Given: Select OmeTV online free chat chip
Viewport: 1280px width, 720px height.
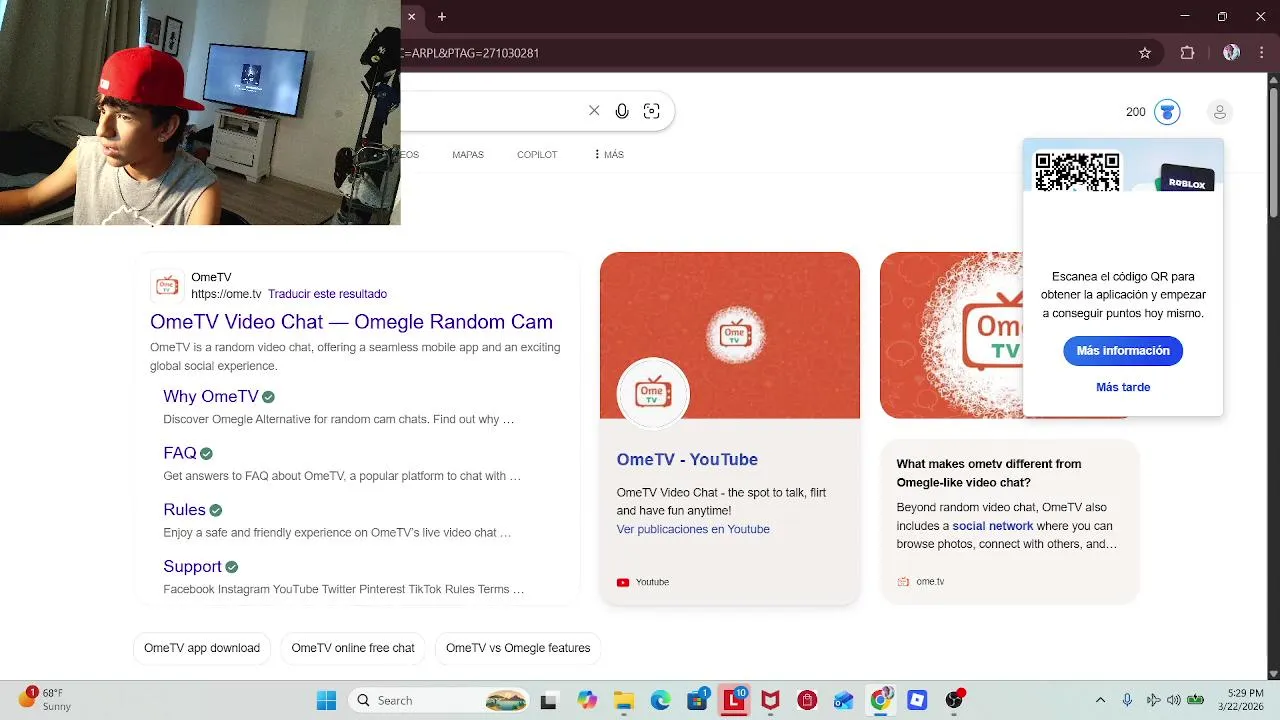Looking at the screenshot, I should click(x=353, y=648).
